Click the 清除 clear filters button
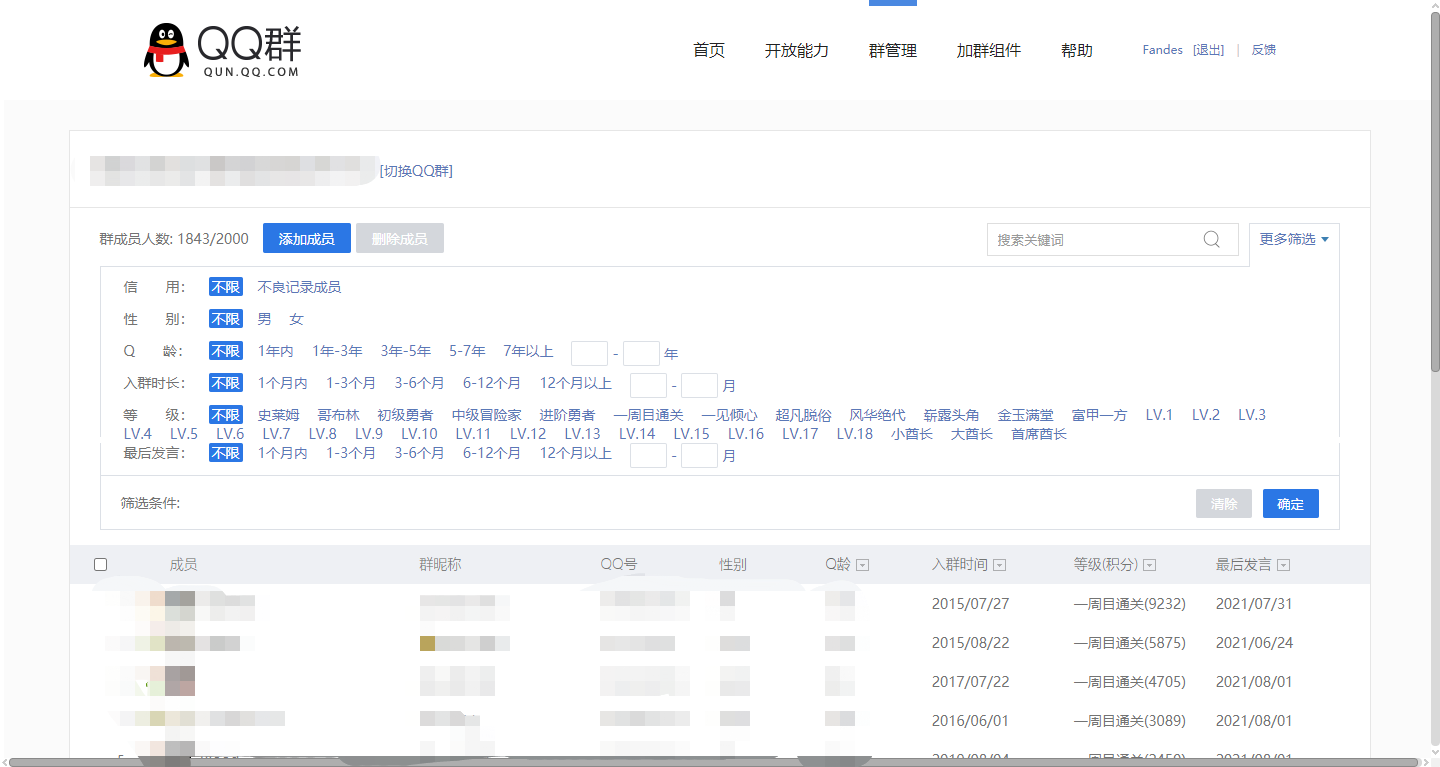Viewport: 1440px width, 767px height. [1224, 503]
